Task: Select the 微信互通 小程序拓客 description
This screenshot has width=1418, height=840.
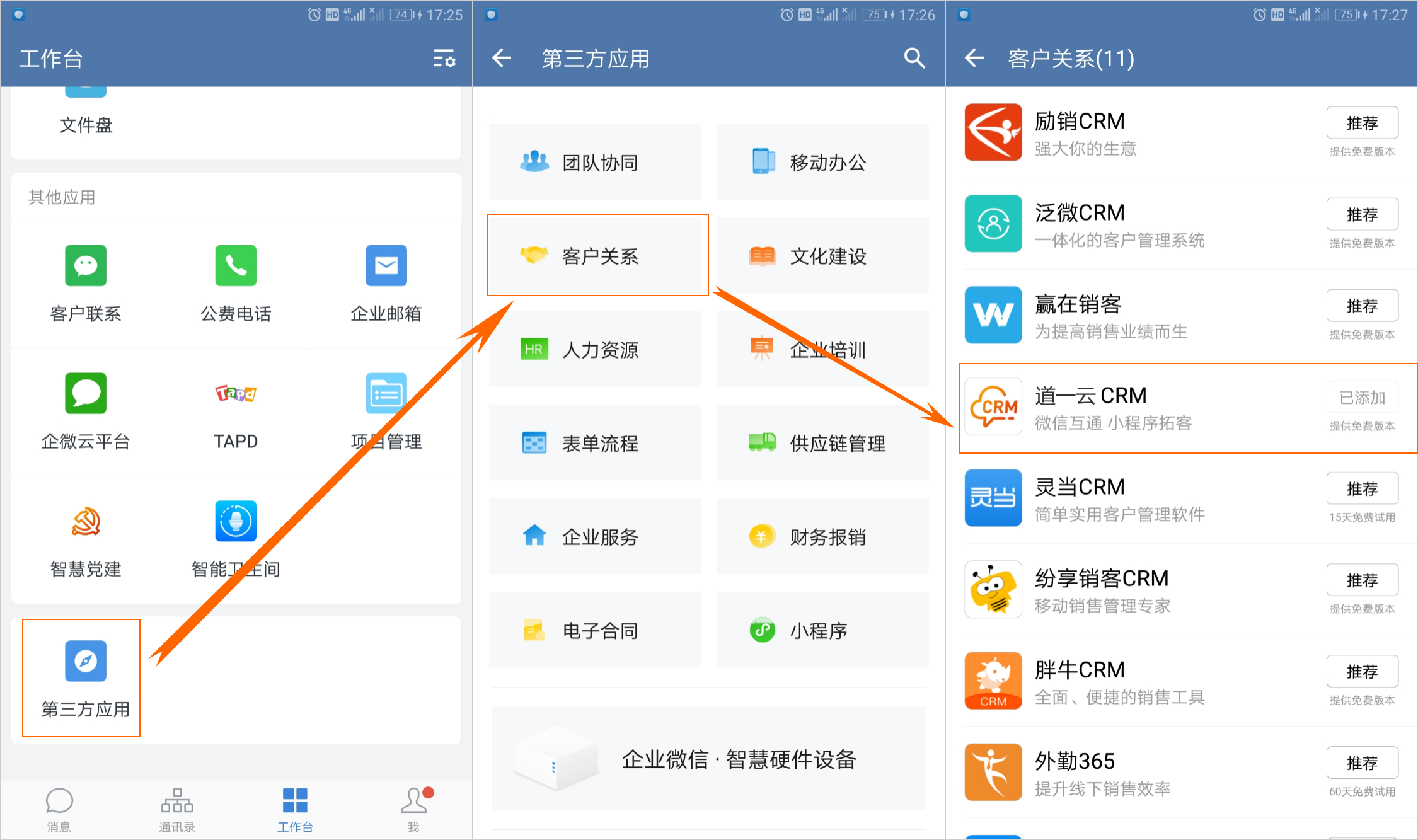Action: [x=1113, y=423]
